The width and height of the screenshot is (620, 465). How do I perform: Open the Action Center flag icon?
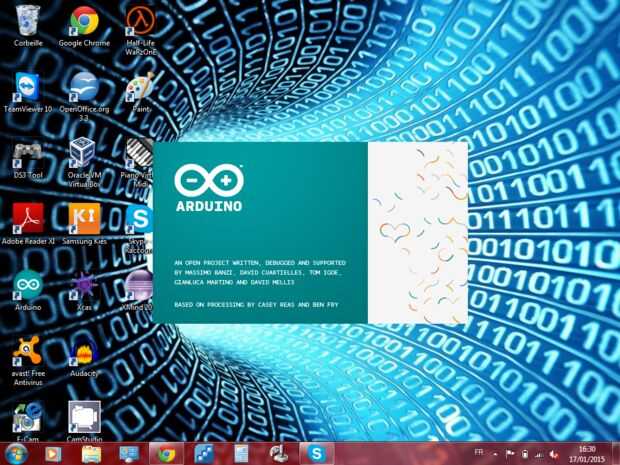pos(510,454)
